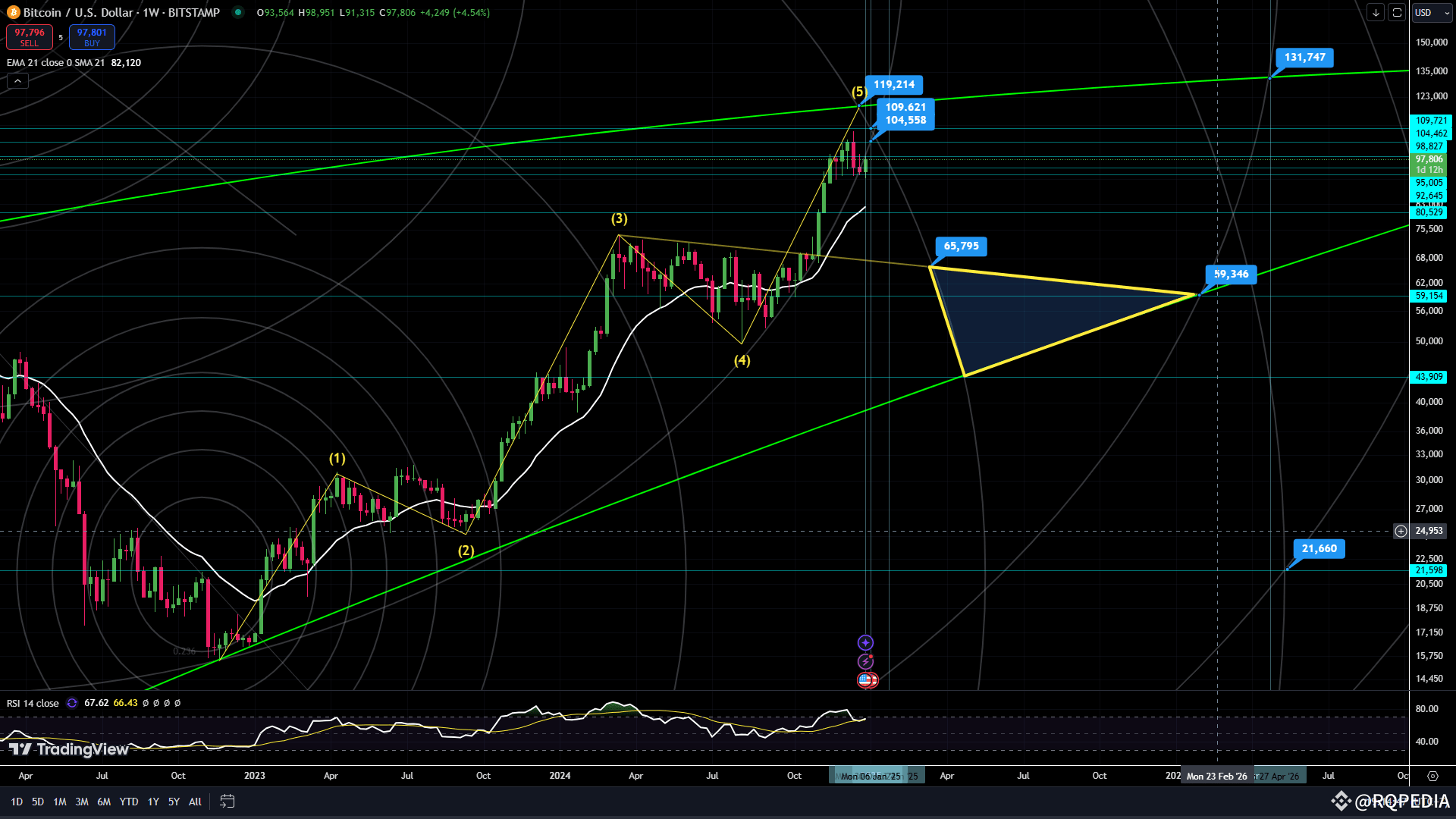Click the 21,598 price axis tag
The image size is (1456, 819).
pos(1429,570)
